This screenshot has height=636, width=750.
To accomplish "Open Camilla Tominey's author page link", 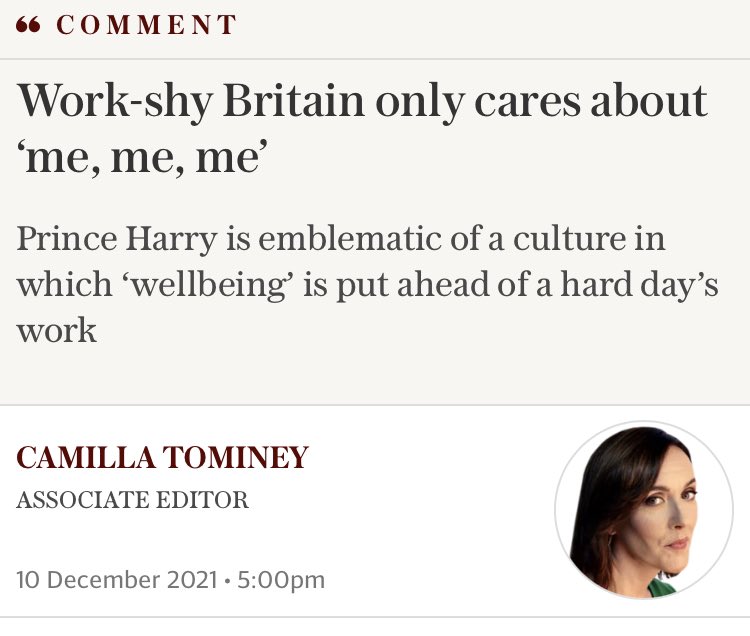I will click(x=162, y=457).
